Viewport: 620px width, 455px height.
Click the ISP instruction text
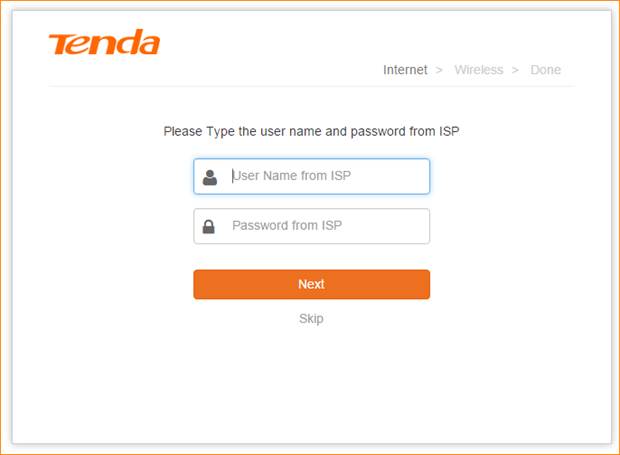[x=311, y=131]
